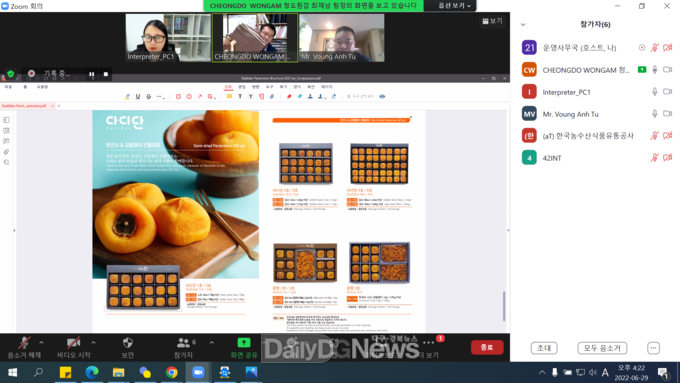Screen dimensions: 680x383
Task: Click the 모두 음소거 button
Action: 602,348
